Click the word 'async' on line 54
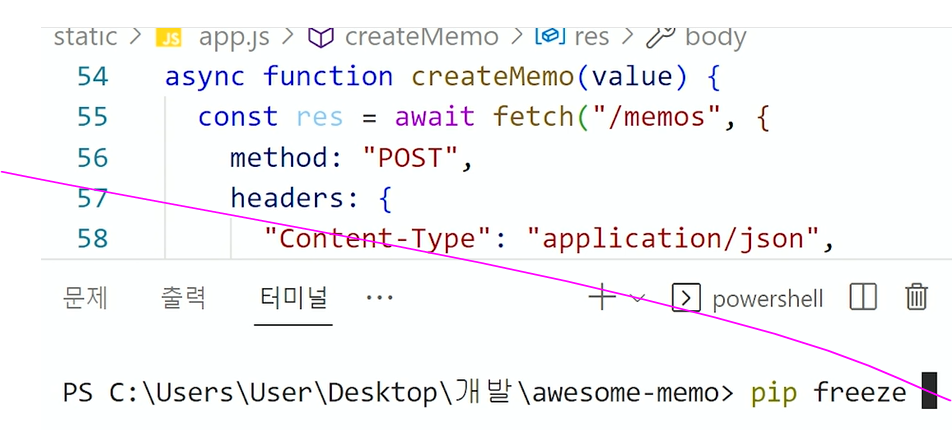952x430 pixels. [205, 77]
